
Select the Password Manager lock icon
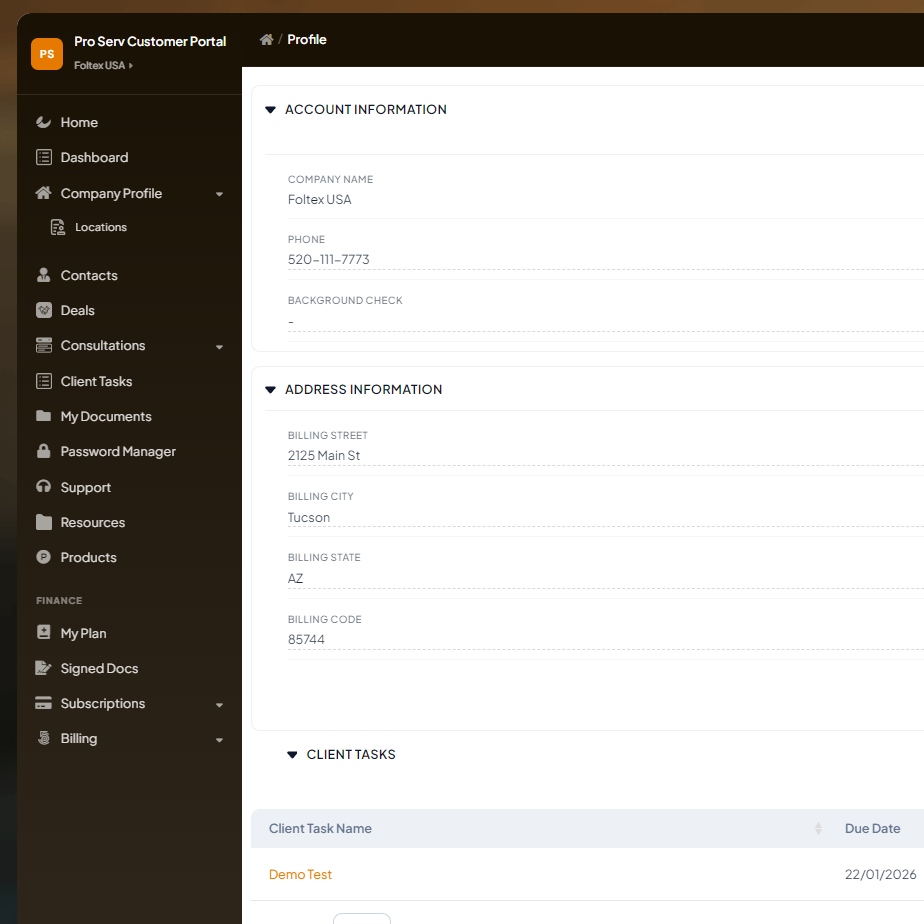(x=44, y=451)
